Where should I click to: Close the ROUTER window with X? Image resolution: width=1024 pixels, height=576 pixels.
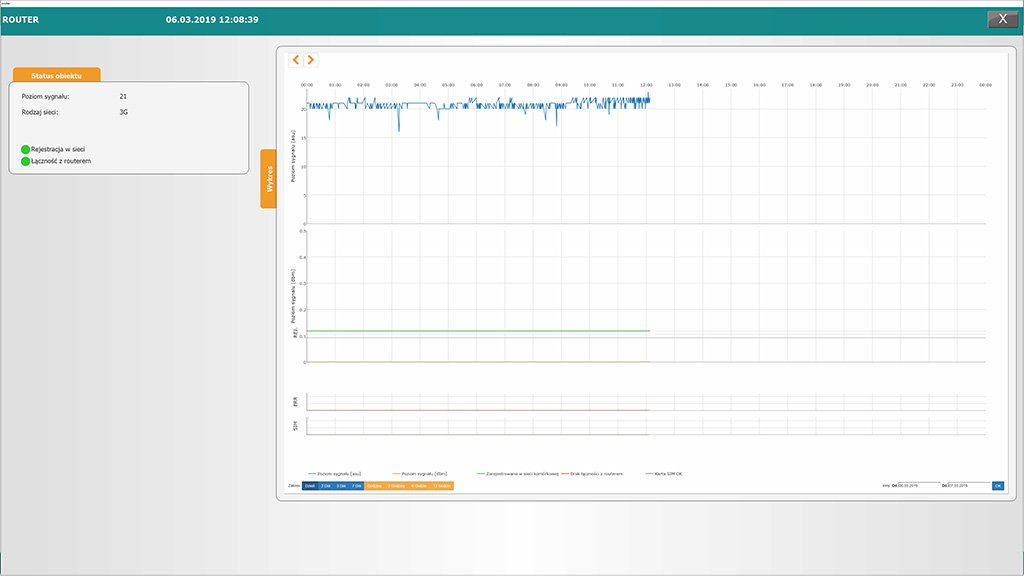click(x=1002, y=19)
